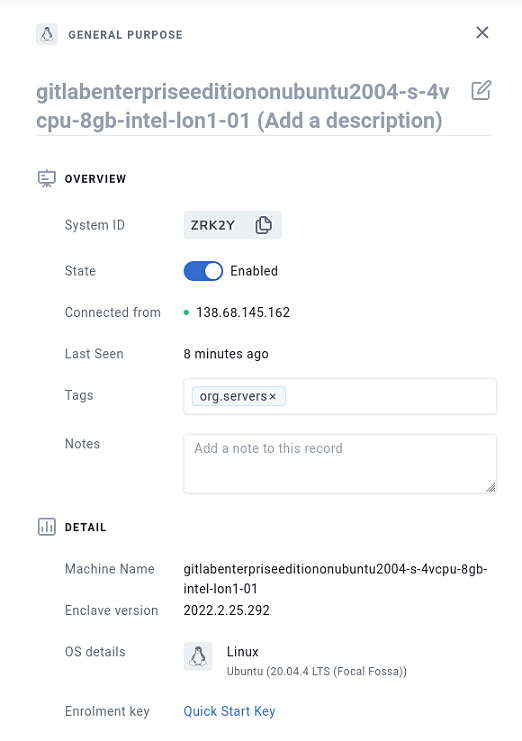Click the Linux icon in OS details

(198, 656)
